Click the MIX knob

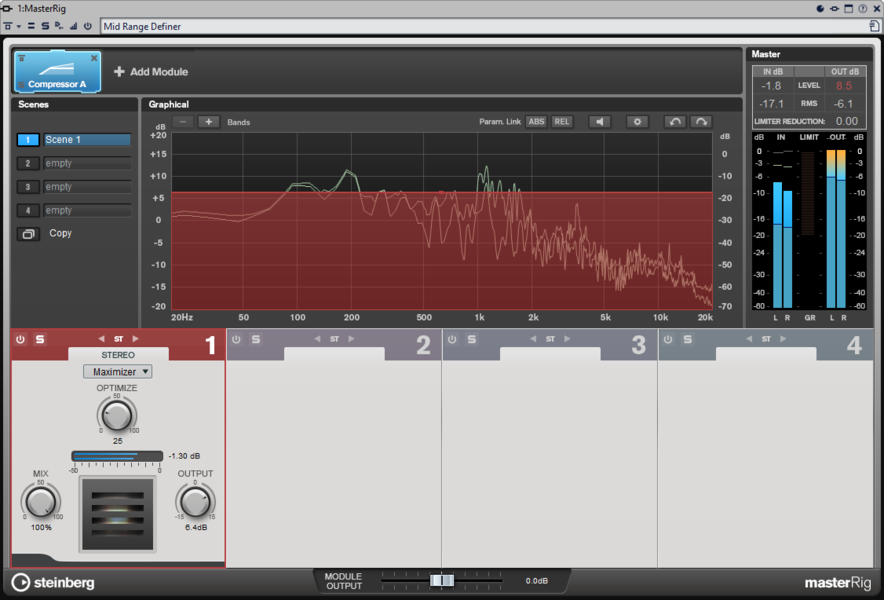(x=41, y=501)
